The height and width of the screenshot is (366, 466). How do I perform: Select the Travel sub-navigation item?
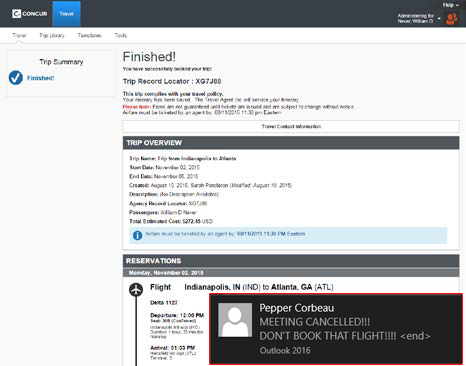[19, 35]
